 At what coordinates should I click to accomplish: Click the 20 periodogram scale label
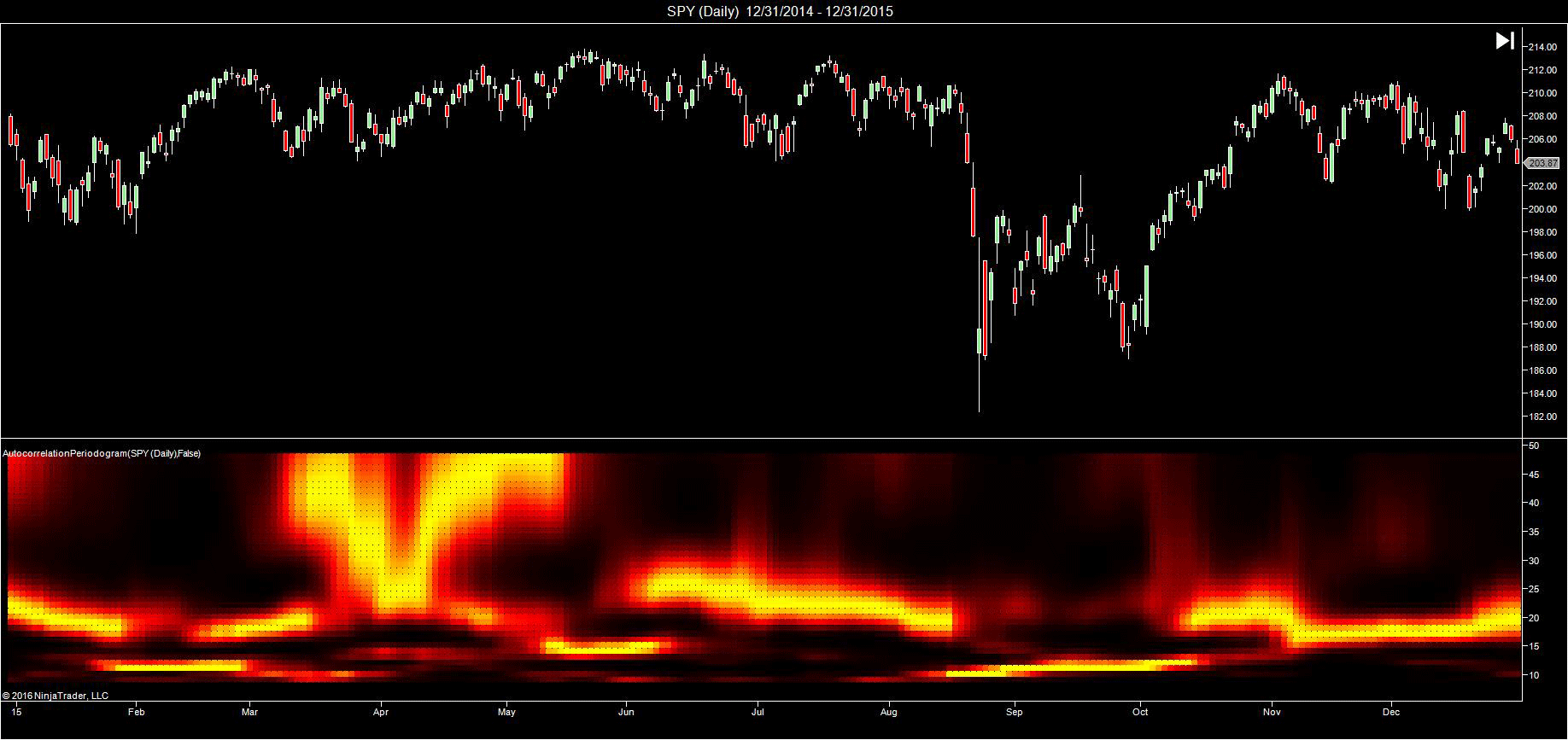tap(1534, 618)
